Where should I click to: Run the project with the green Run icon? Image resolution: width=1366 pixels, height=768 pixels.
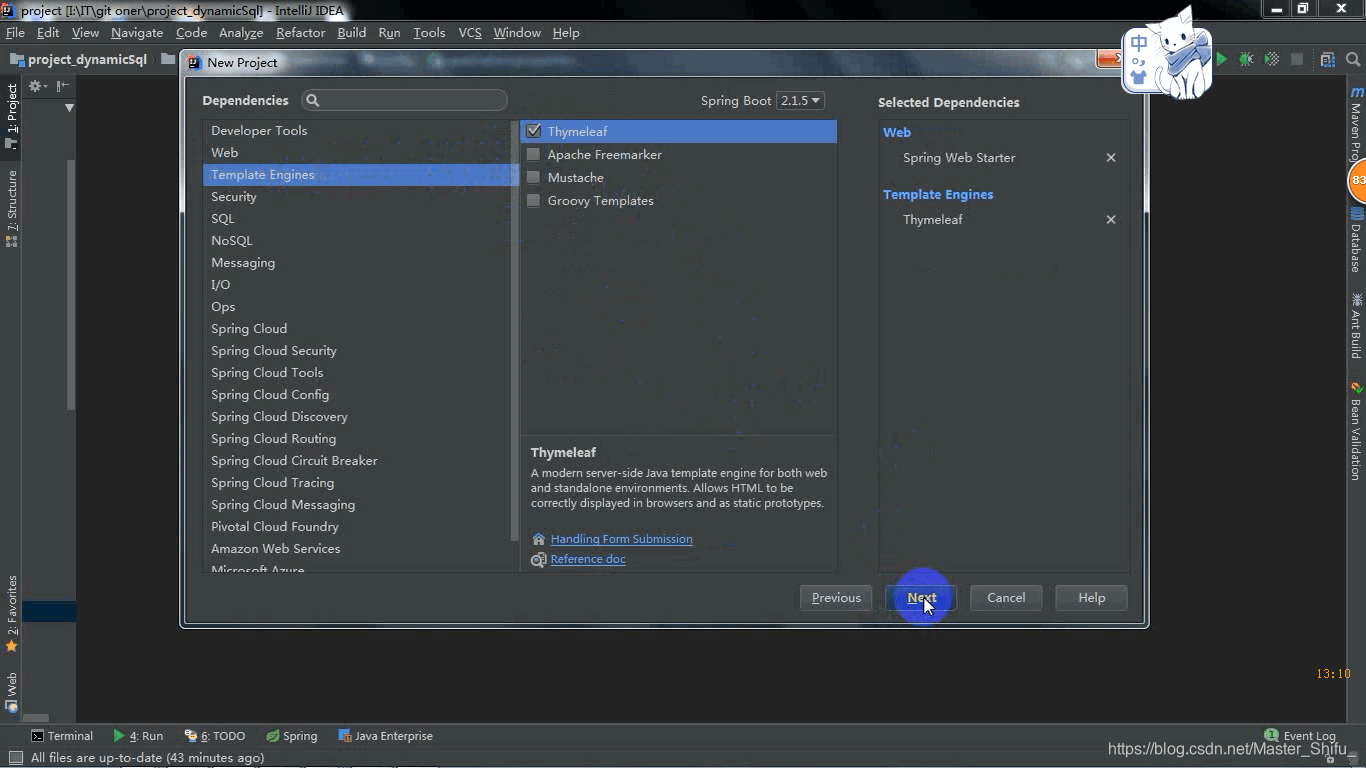pyautogui.click(x=1221, y=60)
